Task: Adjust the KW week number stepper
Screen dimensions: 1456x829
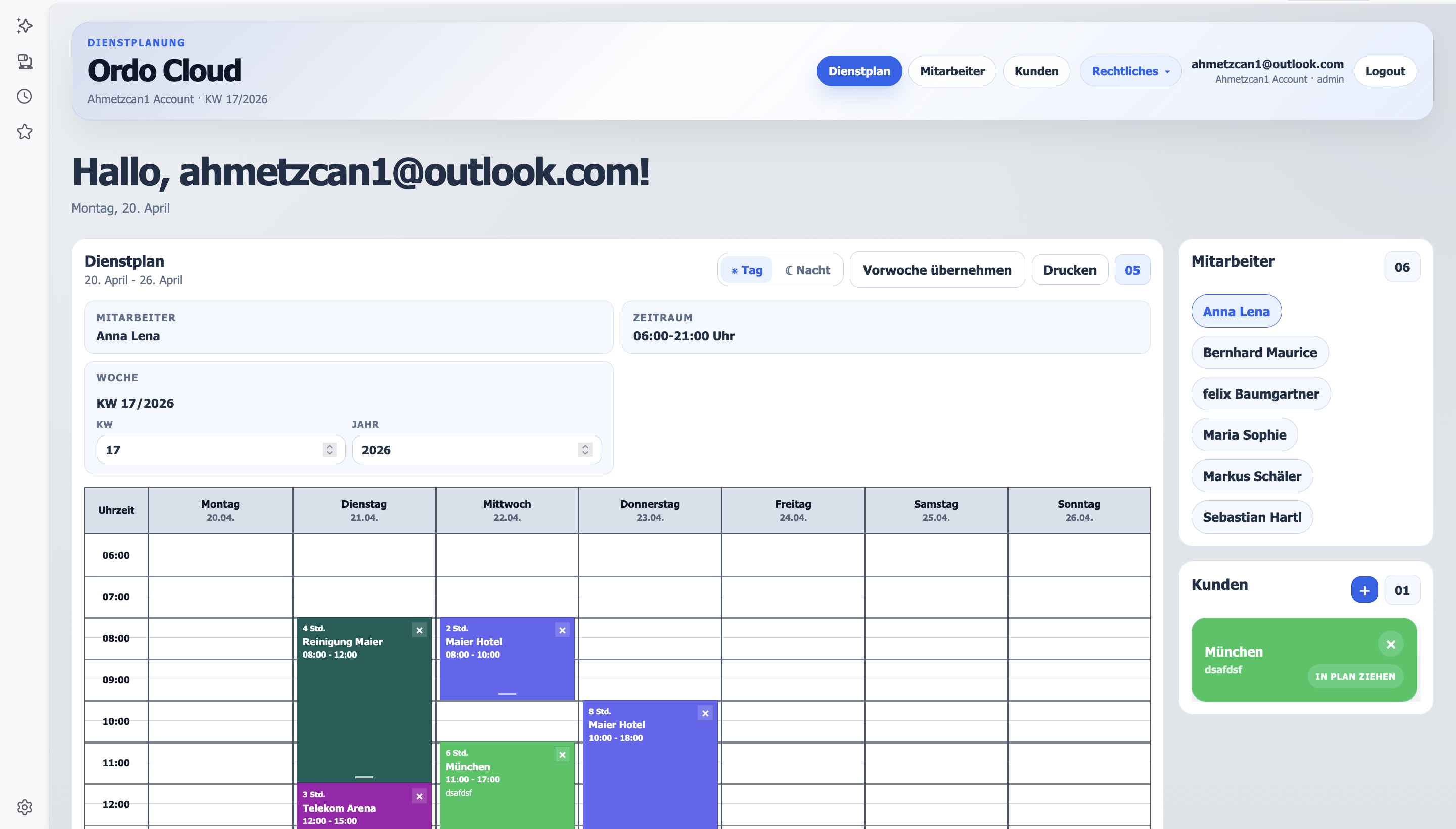Action: pos(330,450)
